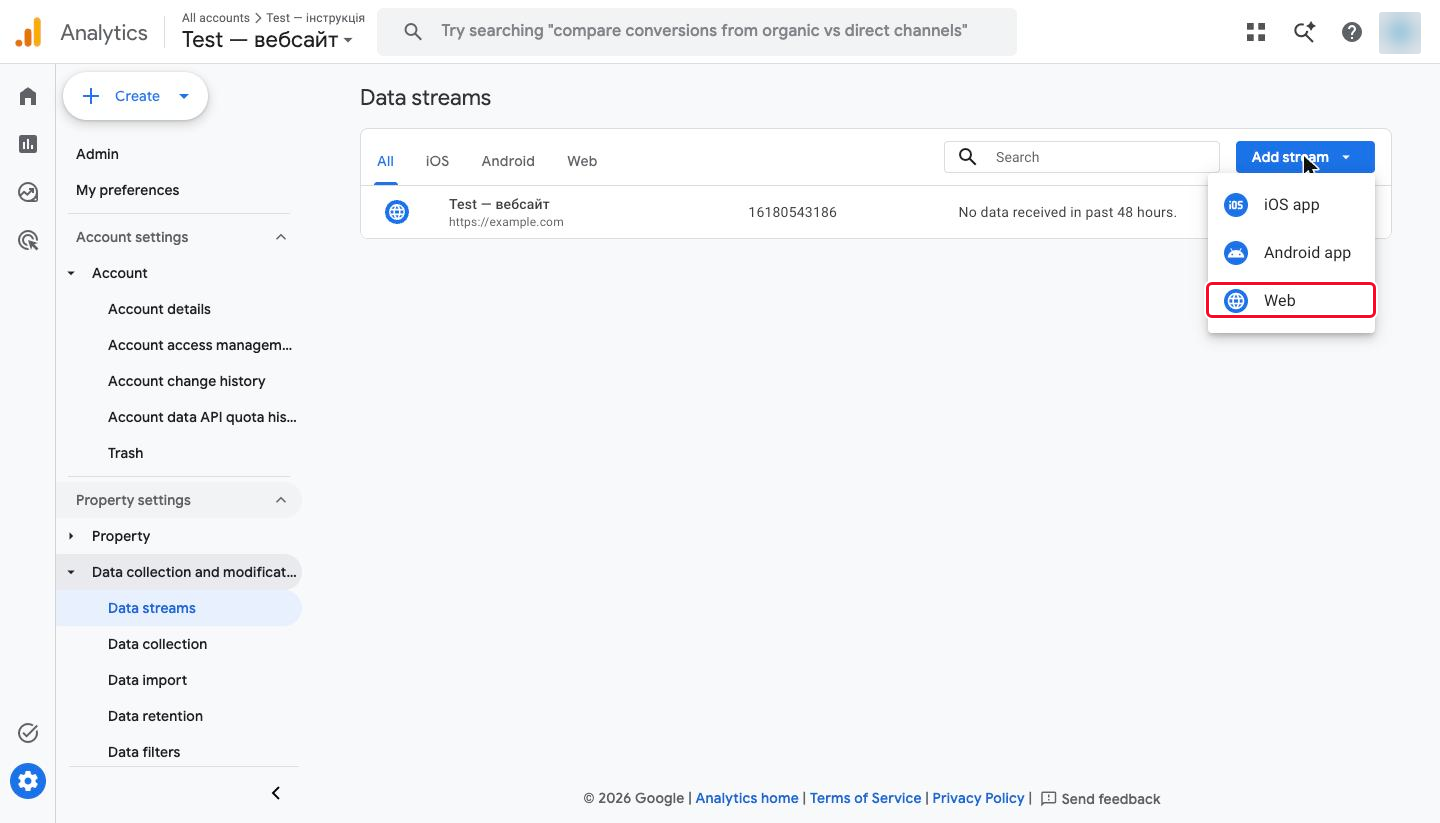Collapse the Account settings section

281,237
